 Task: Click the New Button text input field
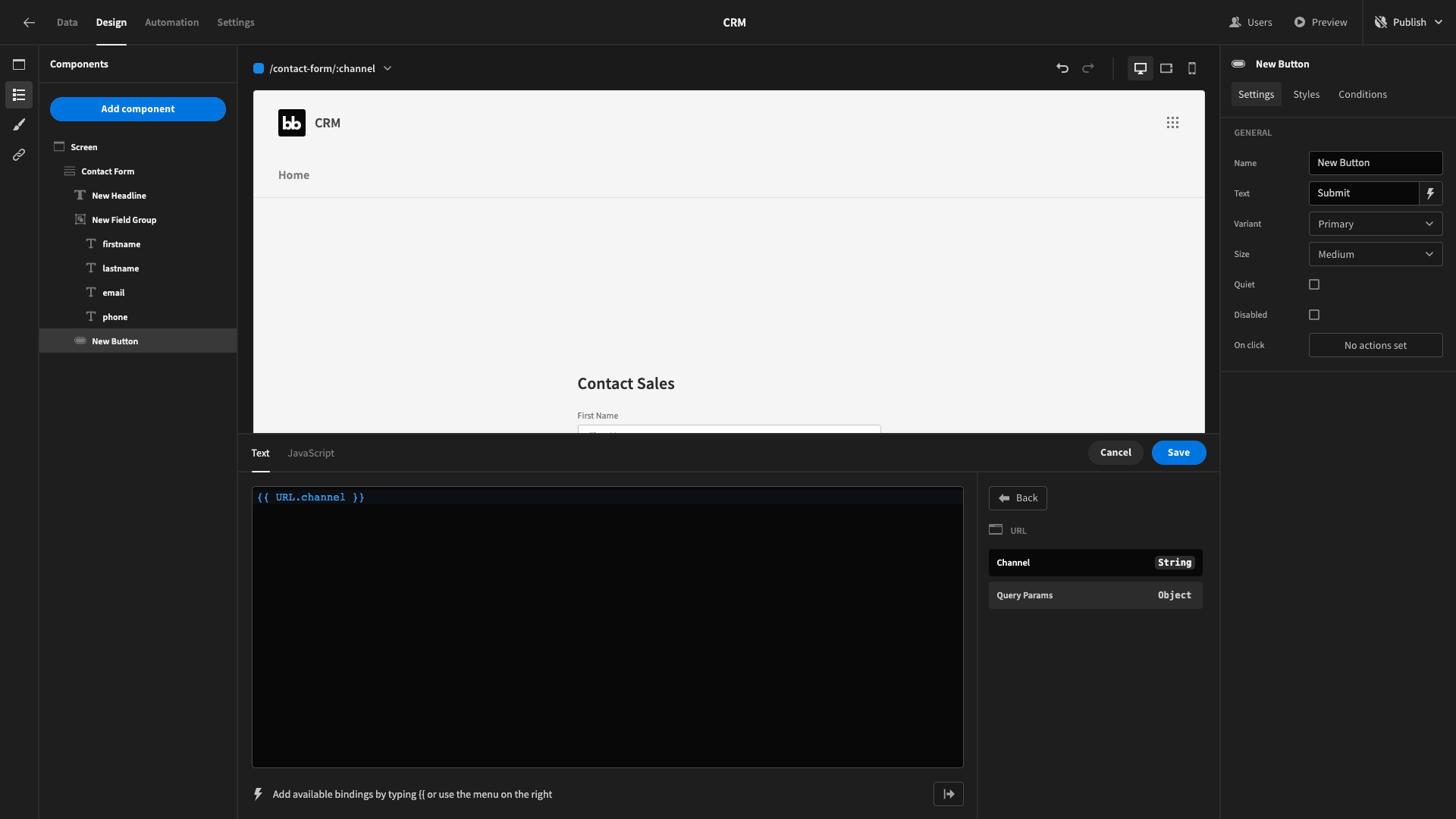[x=1376, y=163]
